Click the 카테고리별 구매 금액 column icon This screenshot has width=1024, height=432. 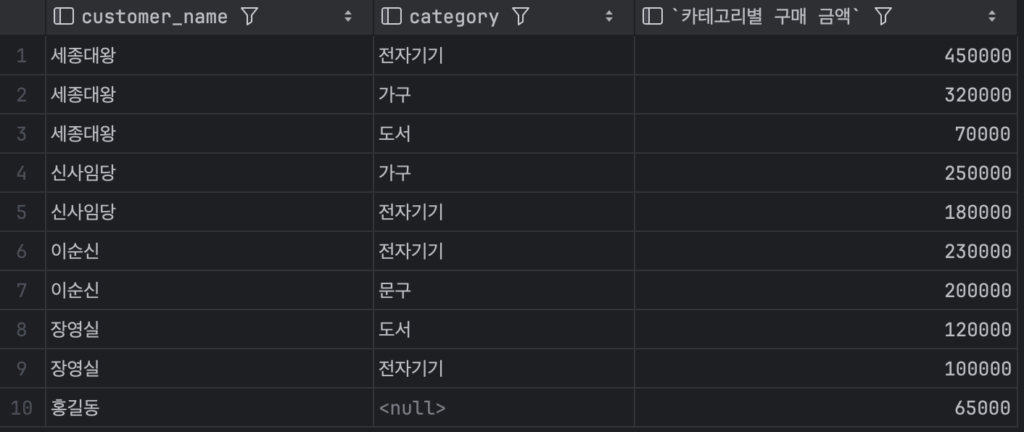coord(652,17)
